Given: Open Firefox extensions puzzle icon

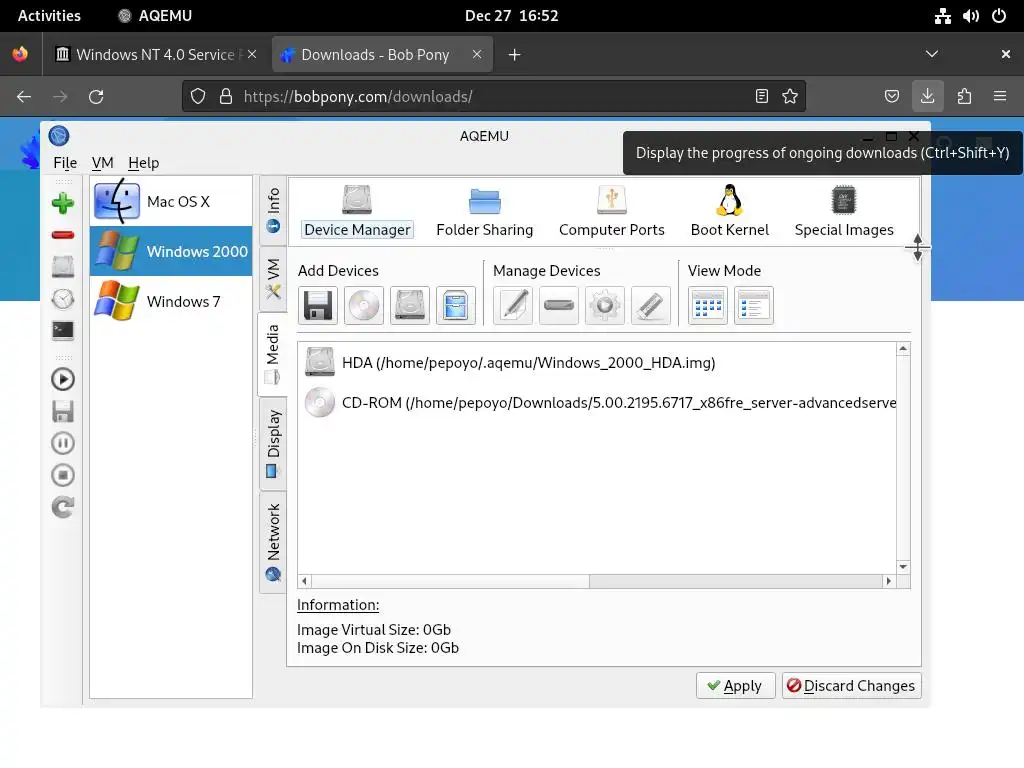Looking at the screenshot, I should coord(964,97).
